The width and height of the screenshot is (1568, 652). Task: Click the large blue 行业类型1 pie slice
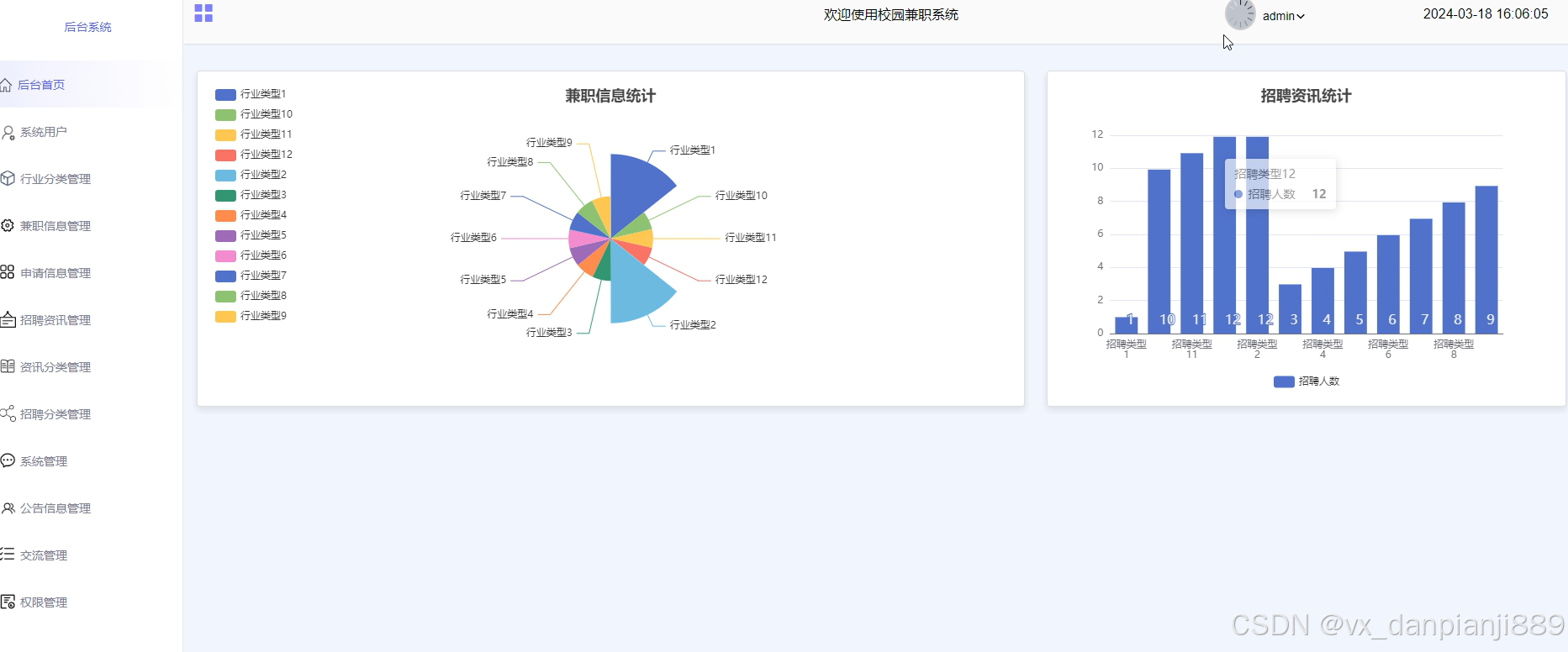[635, 189]
